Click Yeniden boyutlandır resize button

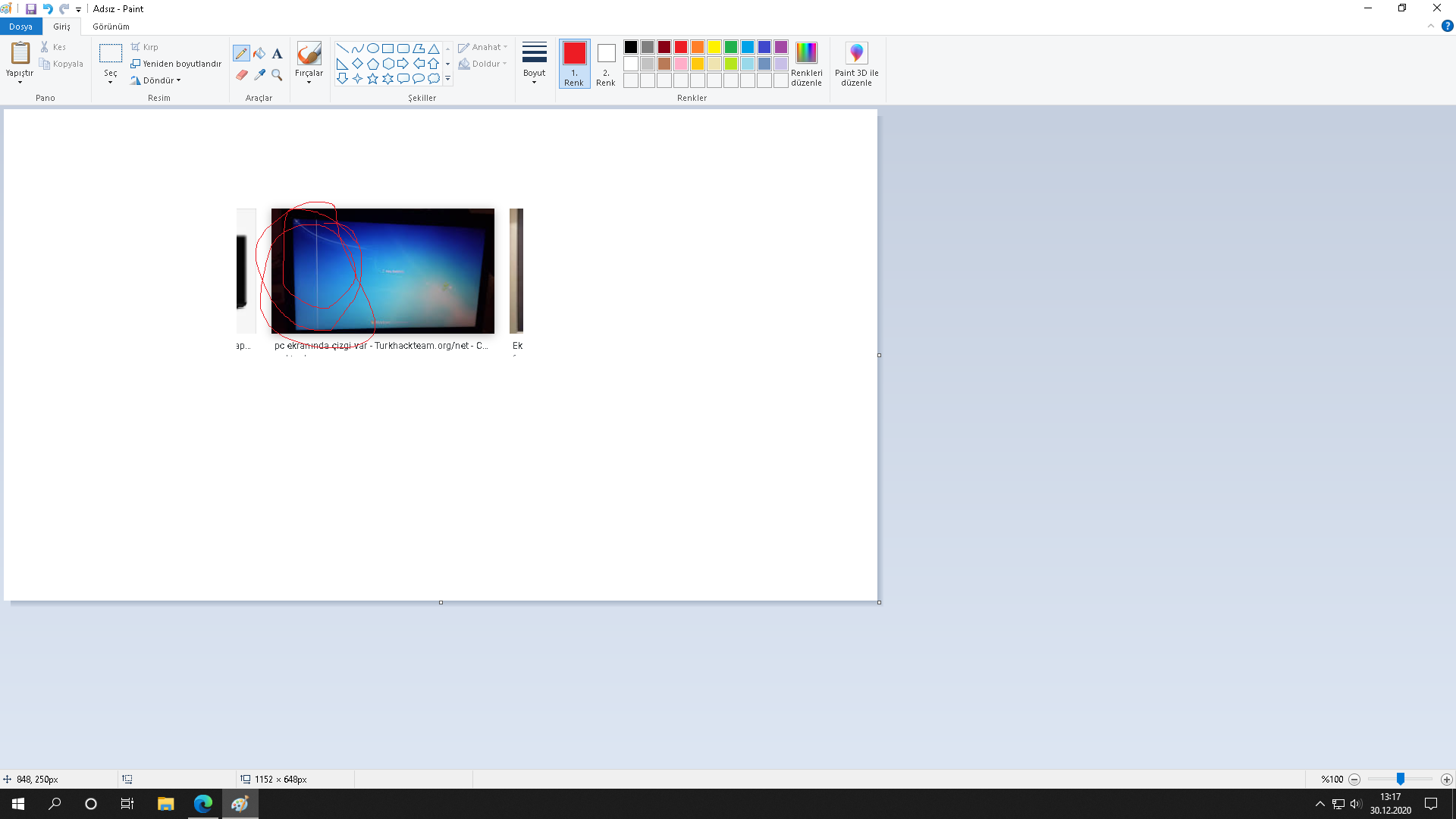click(x=176, y=64)
